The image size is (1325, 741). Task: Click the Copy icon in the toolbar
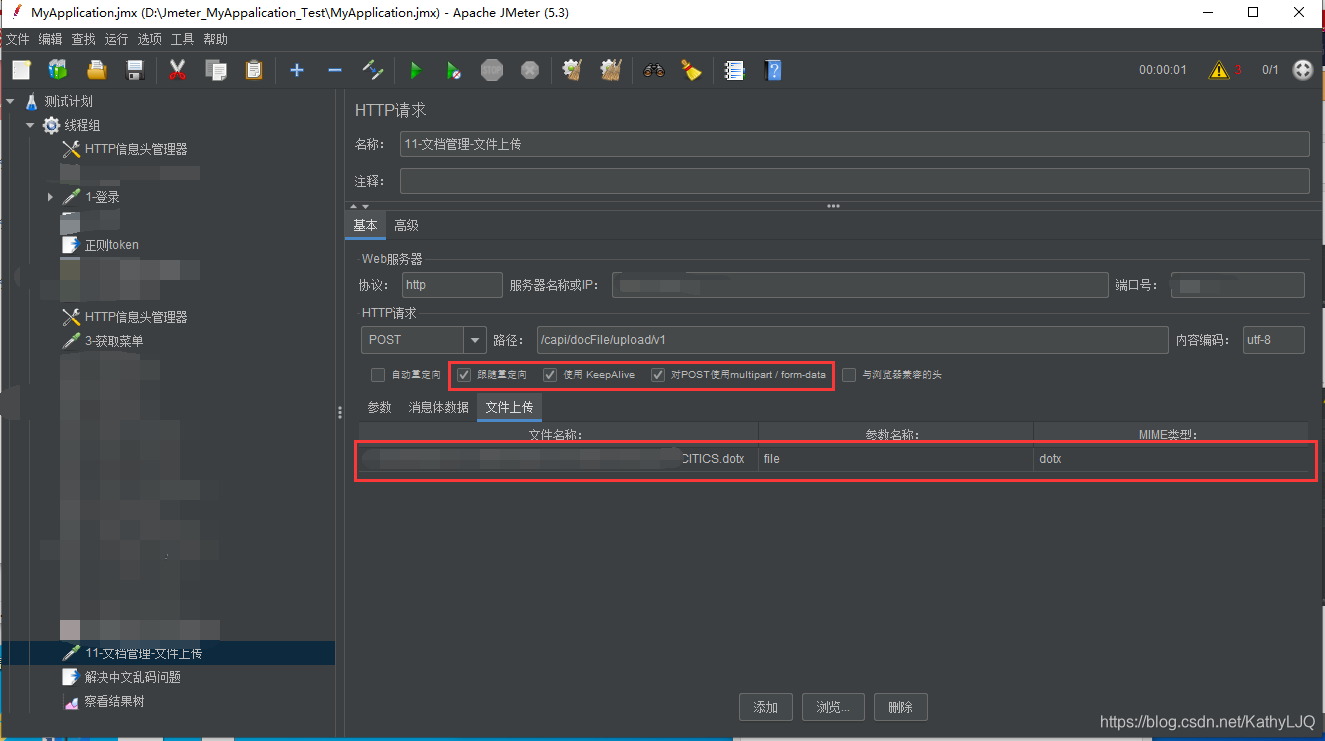coord(216,70)
